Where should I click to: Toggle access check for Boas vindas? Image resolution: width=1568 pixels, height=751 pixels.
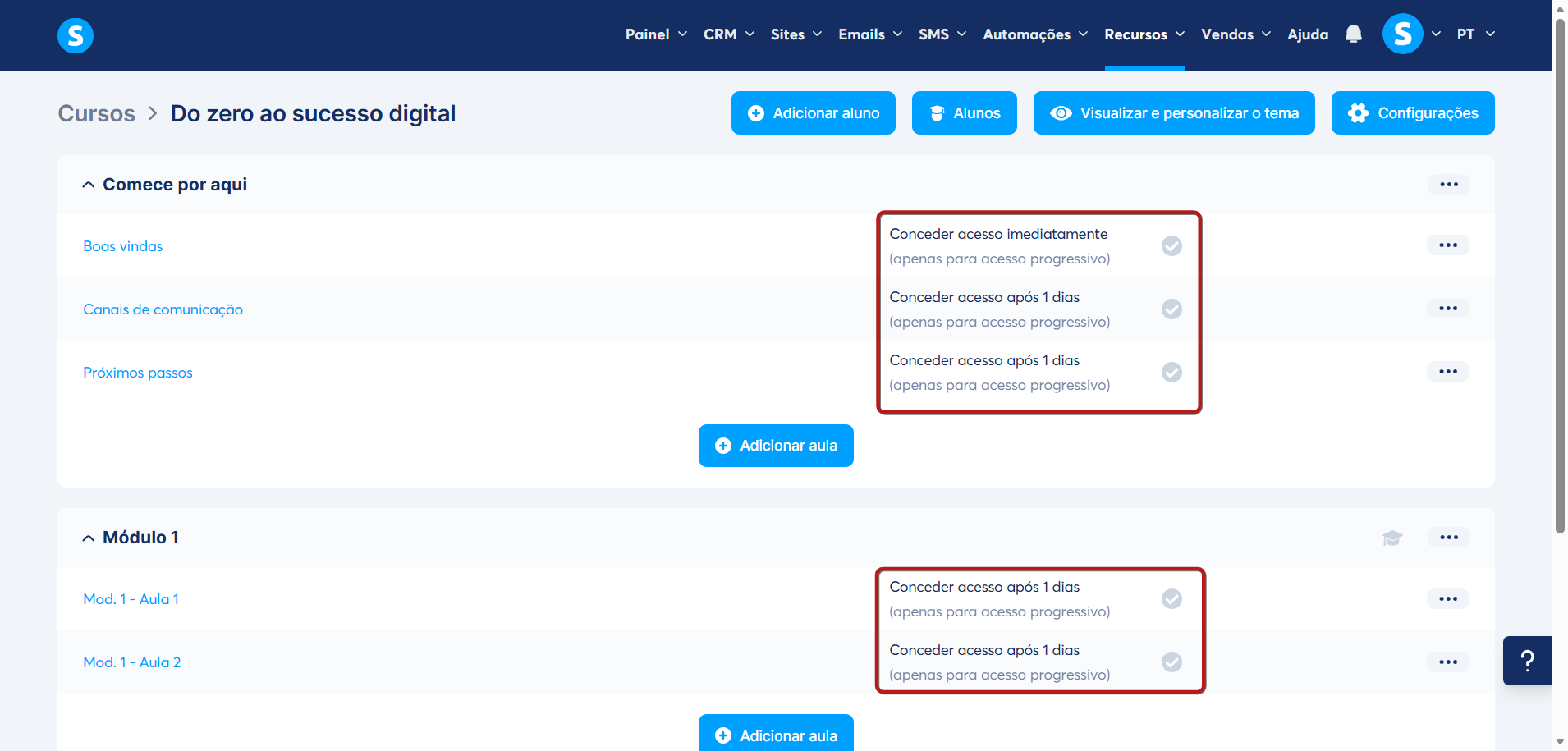pos(1171,246)
